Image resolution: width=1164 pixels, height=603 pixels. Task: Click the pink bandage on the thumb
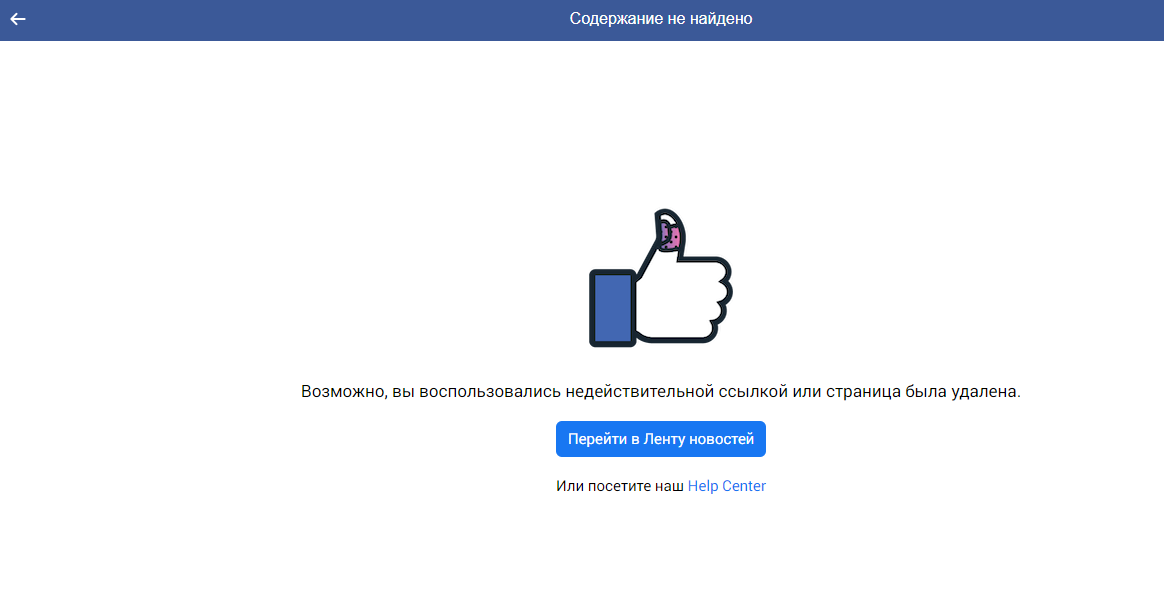point(670,237)
